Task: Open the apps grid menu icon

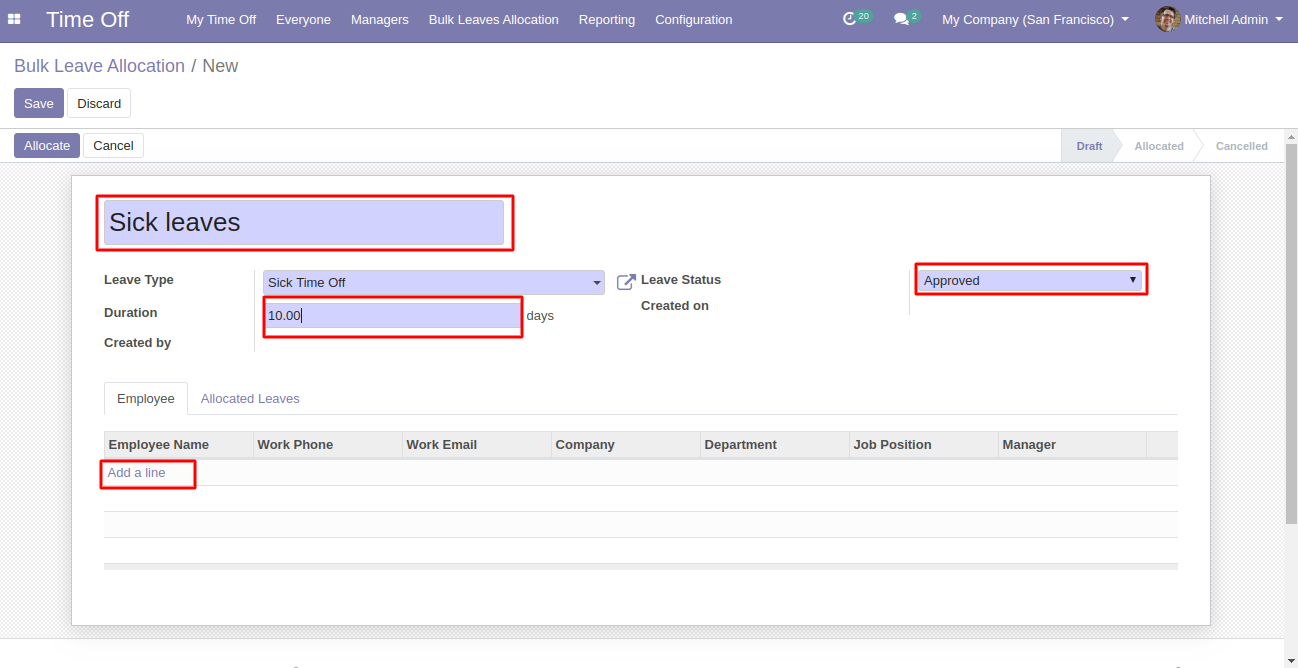Action: [14, 19]
